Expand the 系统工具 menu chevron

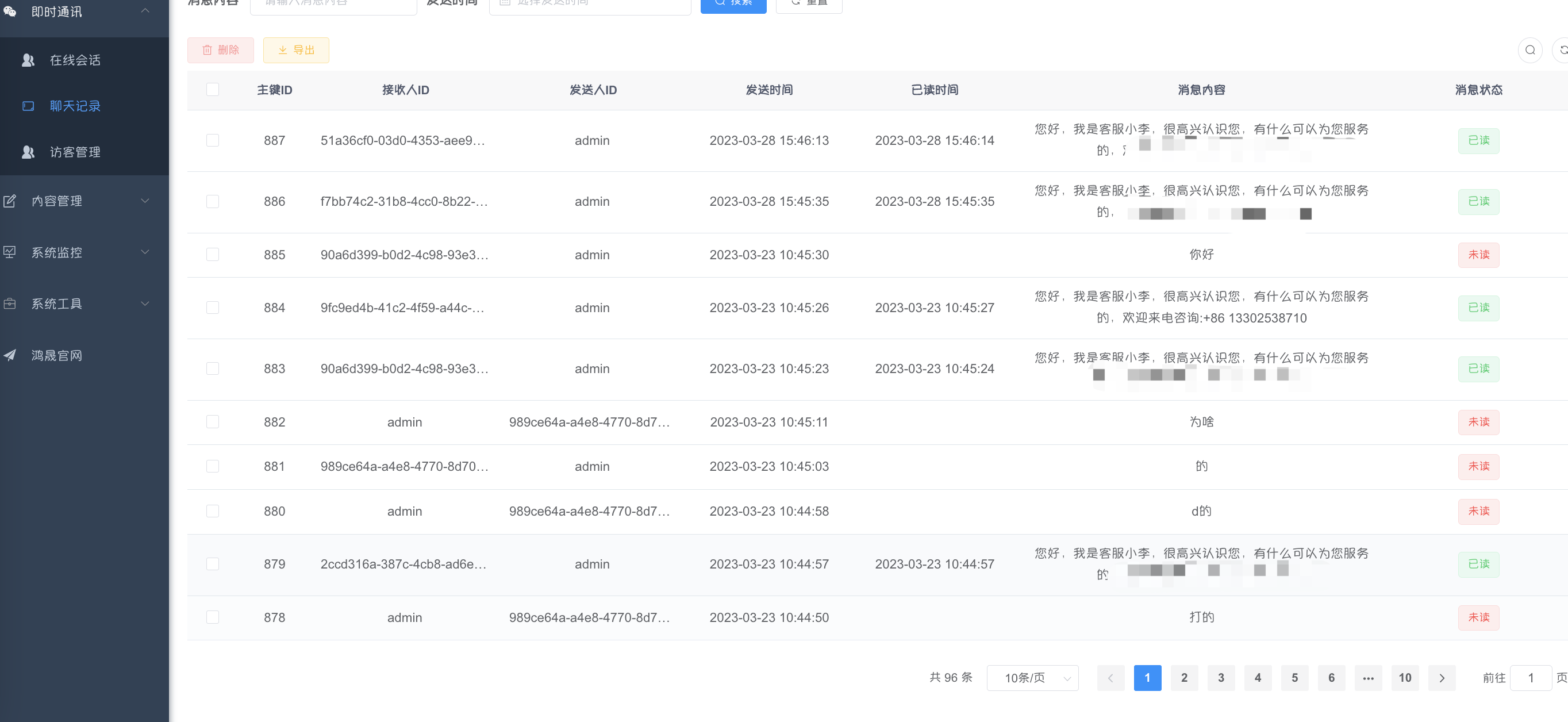coord(145,303)
